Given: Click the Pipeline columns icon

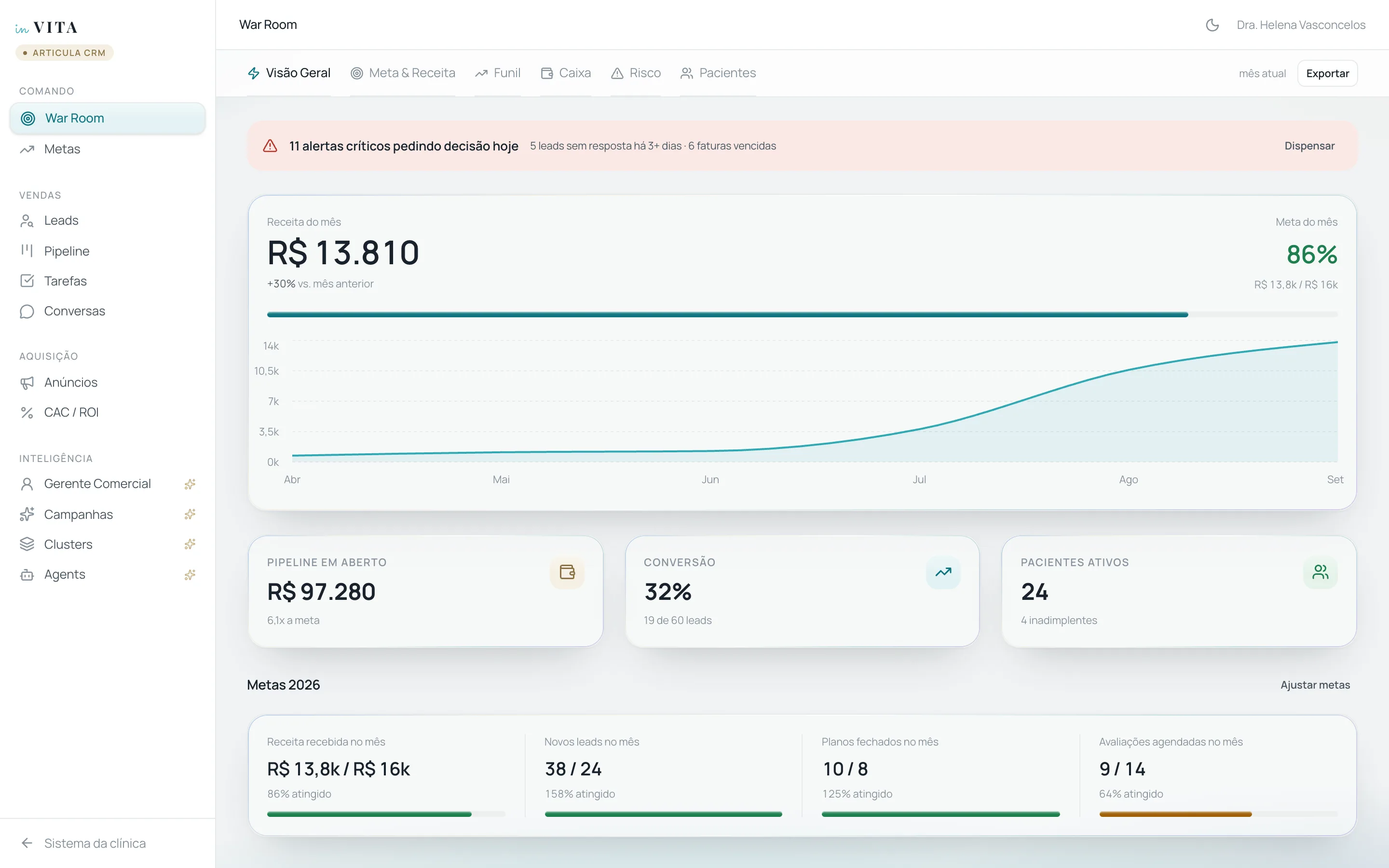Looking at the screenshot, I should [27, 251].
